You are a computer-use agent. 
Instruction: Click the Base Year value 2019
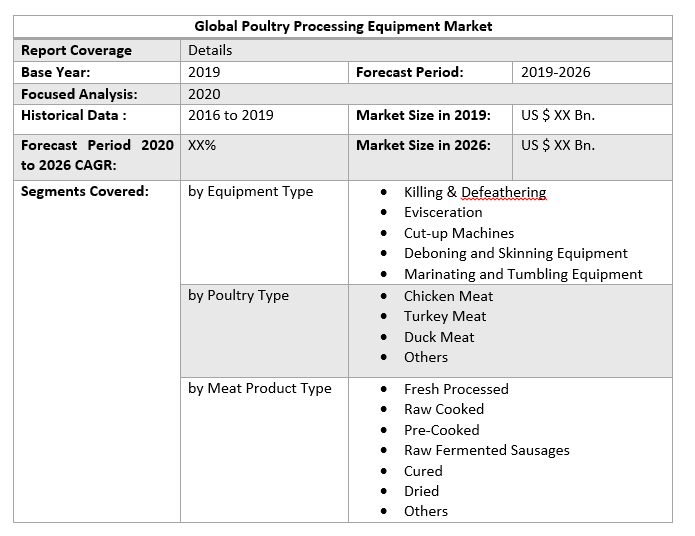(x=204, y=72)
